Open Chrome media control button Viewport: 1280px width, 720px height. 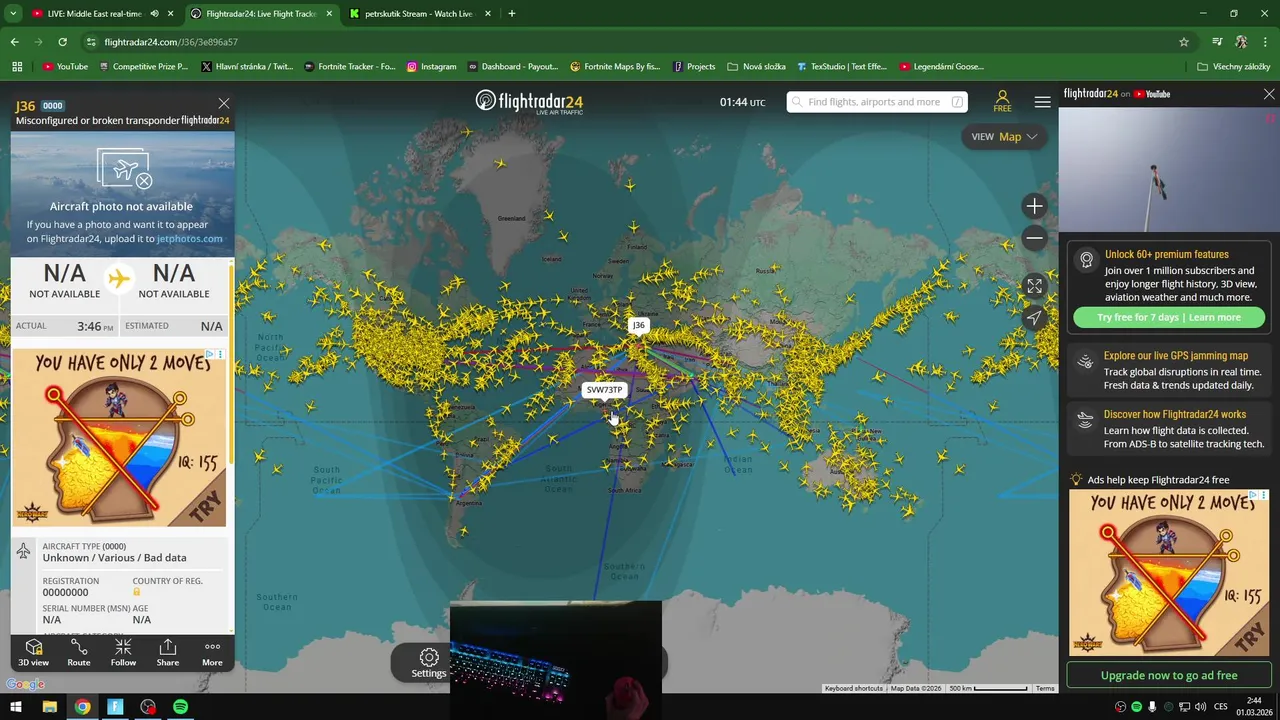1217,42
